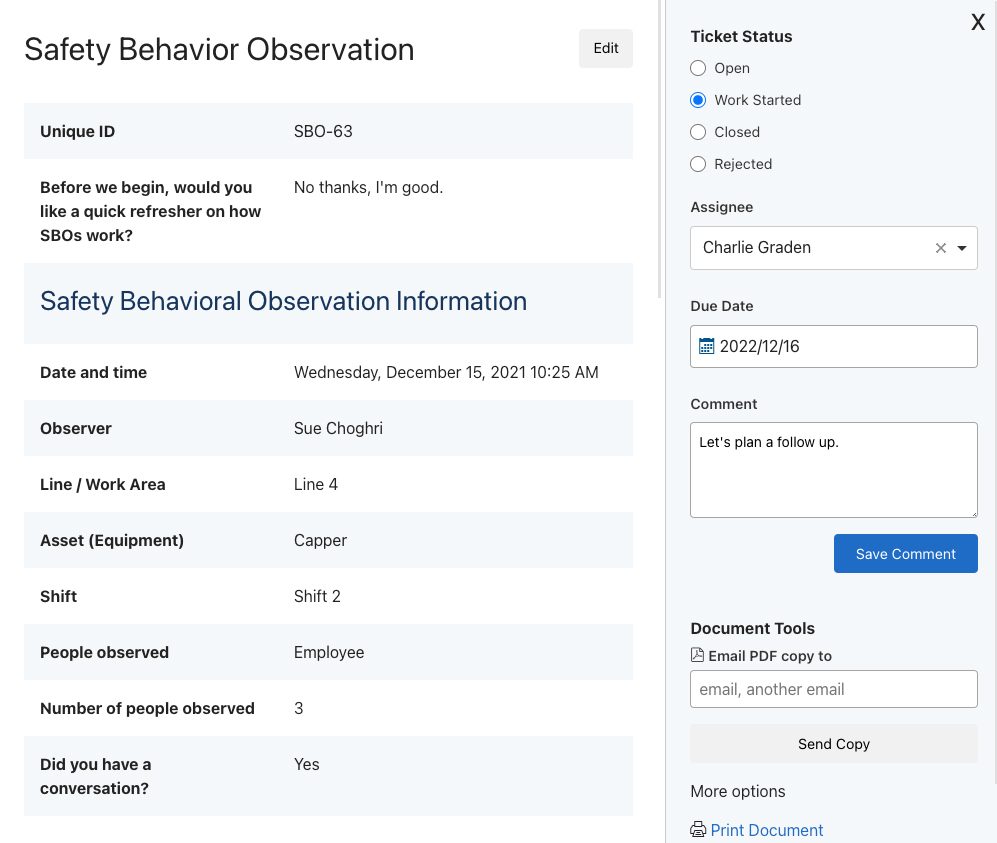Viewport: 997px width, 843px height.
Task: Set ticket status to Open
Action: 698,68
